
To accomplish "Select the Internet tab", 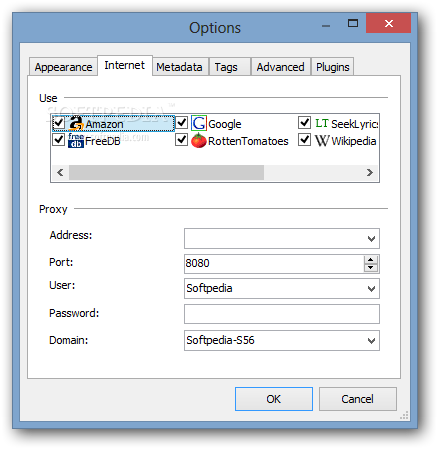I will (125, 65).
